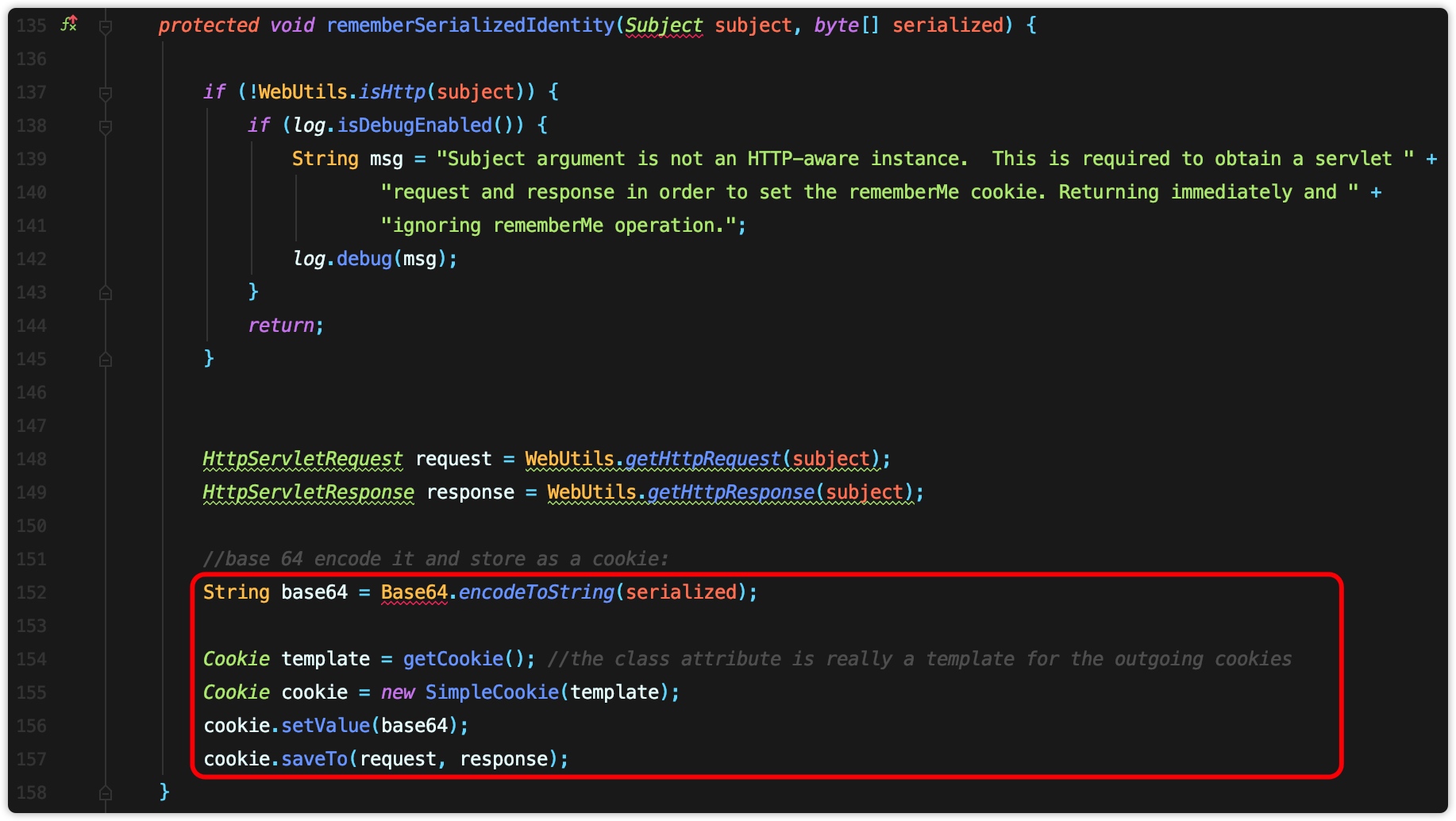Click String msg declaration on line 139
This screenshot has height=821, width=1456.
point(348,159)
